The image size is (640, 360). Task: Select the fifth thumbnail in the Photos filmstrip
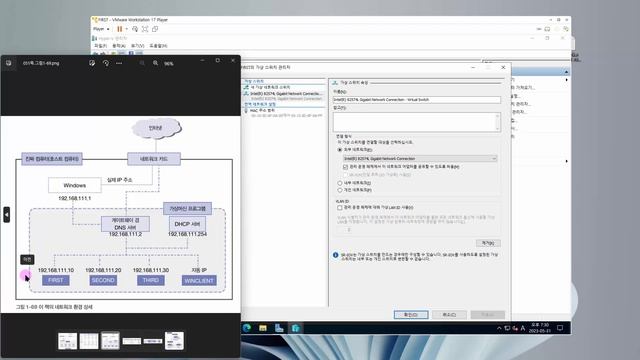(x=153, y=341)
